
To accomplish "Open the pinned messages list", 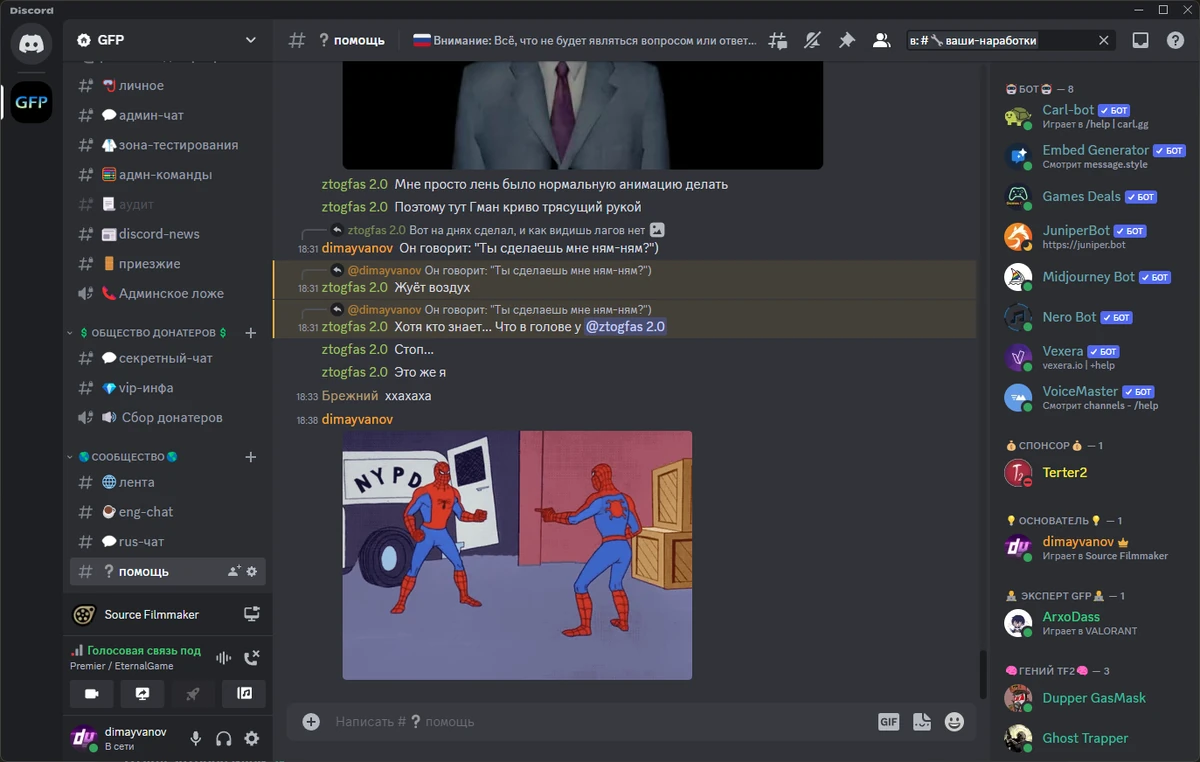I will tap(847, 40).
